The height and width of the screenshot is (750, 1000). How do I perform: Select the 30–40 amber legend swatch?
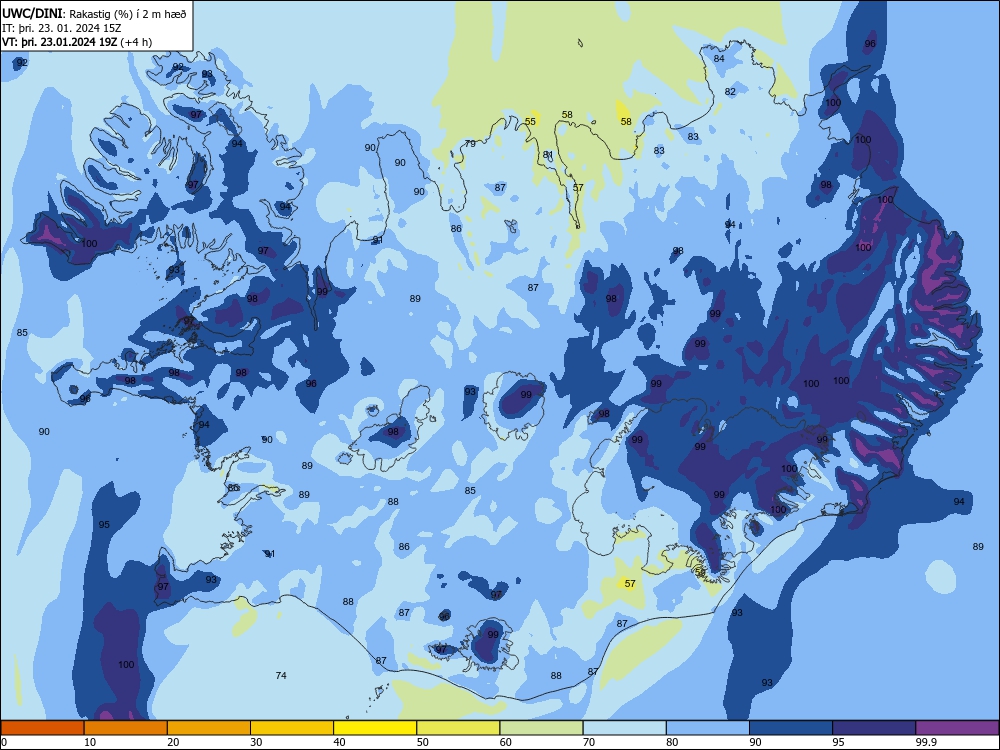click(x=292, y=728)
